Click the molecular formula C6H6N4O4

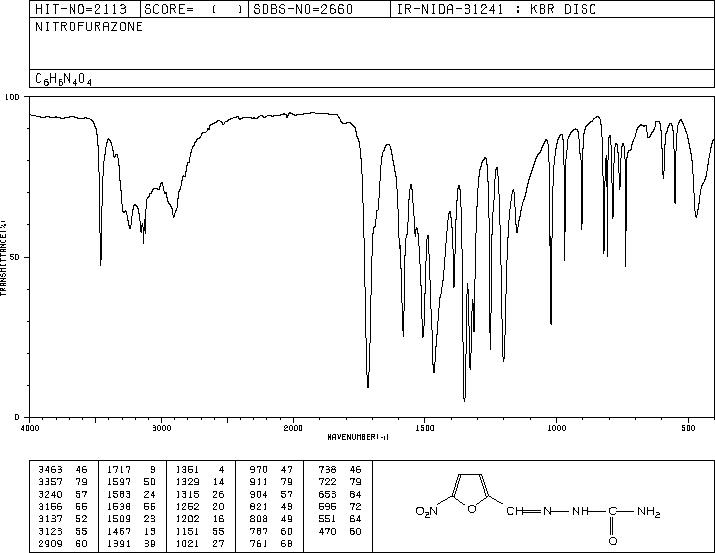[x=63, y=79]
